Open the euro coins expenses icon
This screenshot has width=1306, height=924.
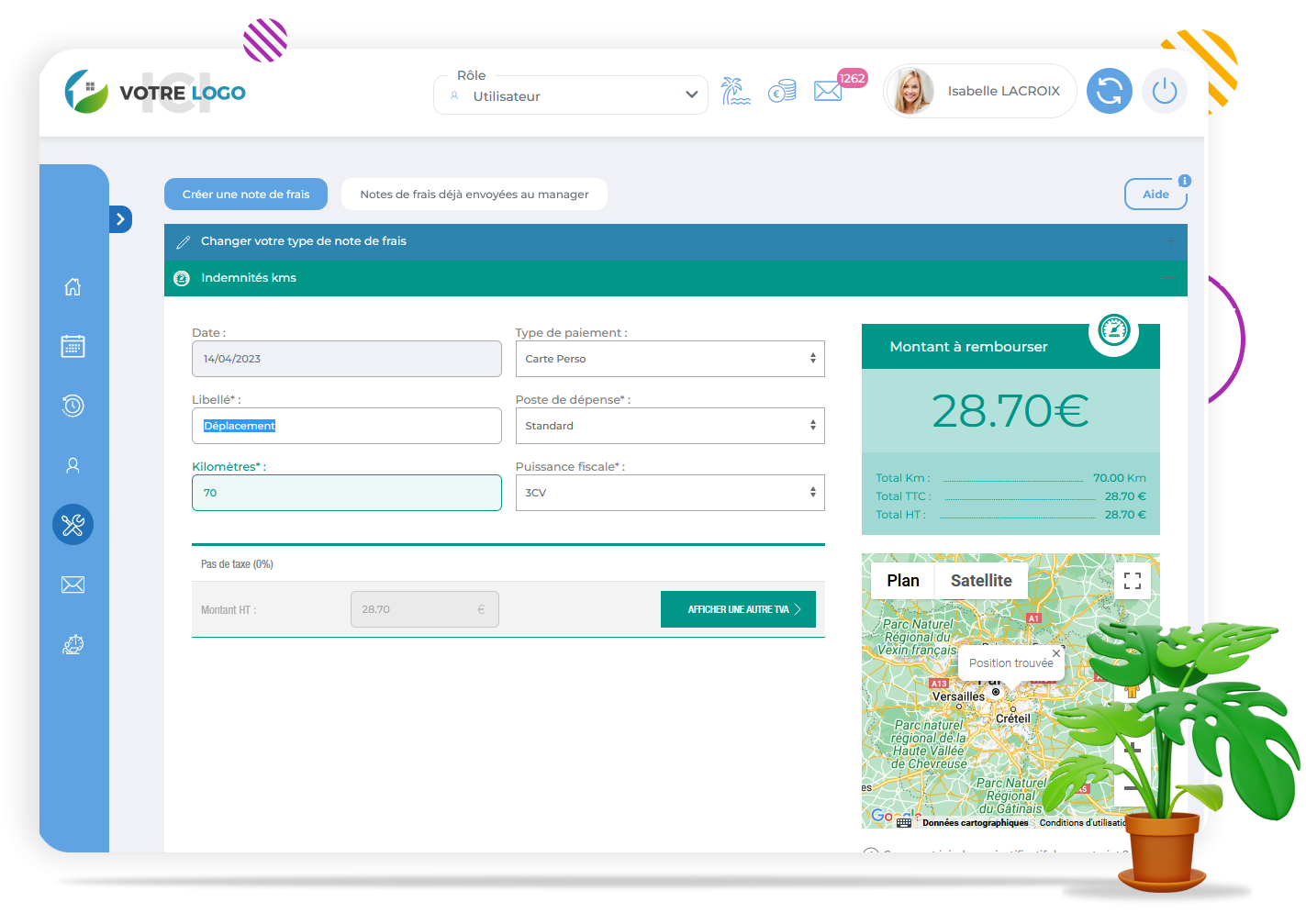pyautogui.click(x=782, y=91)
